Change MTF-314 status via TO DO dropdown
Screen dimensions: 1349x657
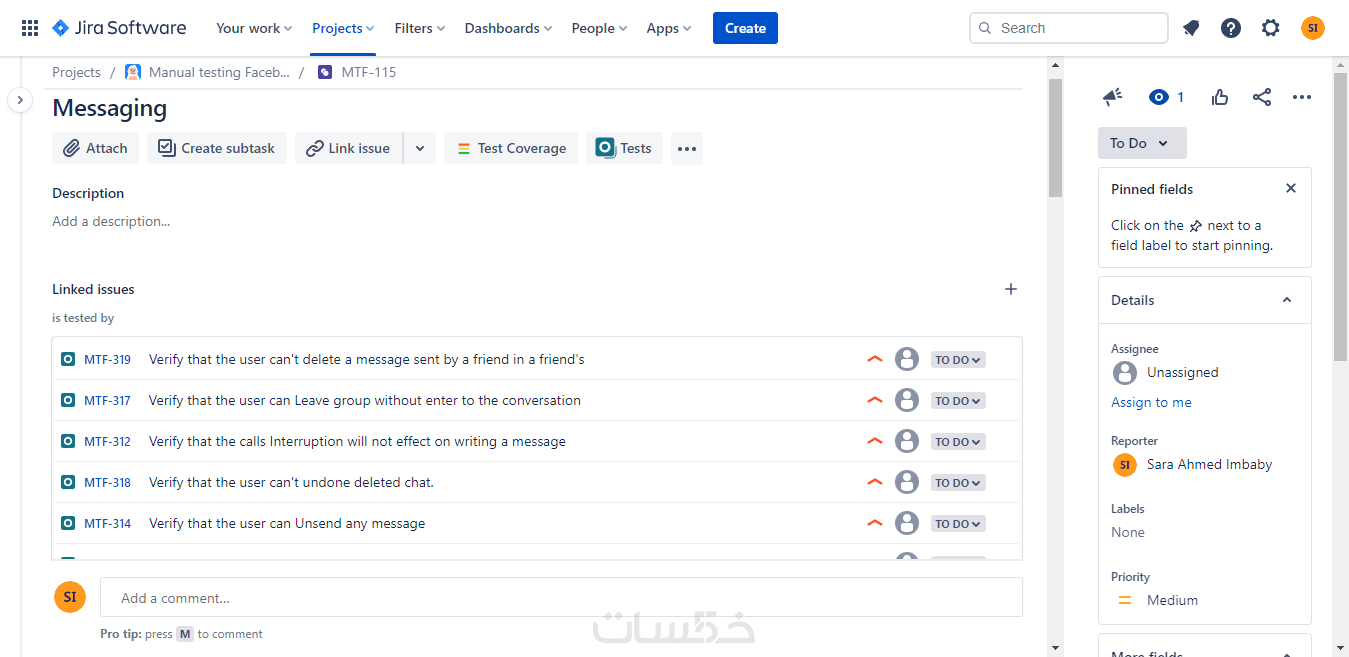click(x=958, y=524)
